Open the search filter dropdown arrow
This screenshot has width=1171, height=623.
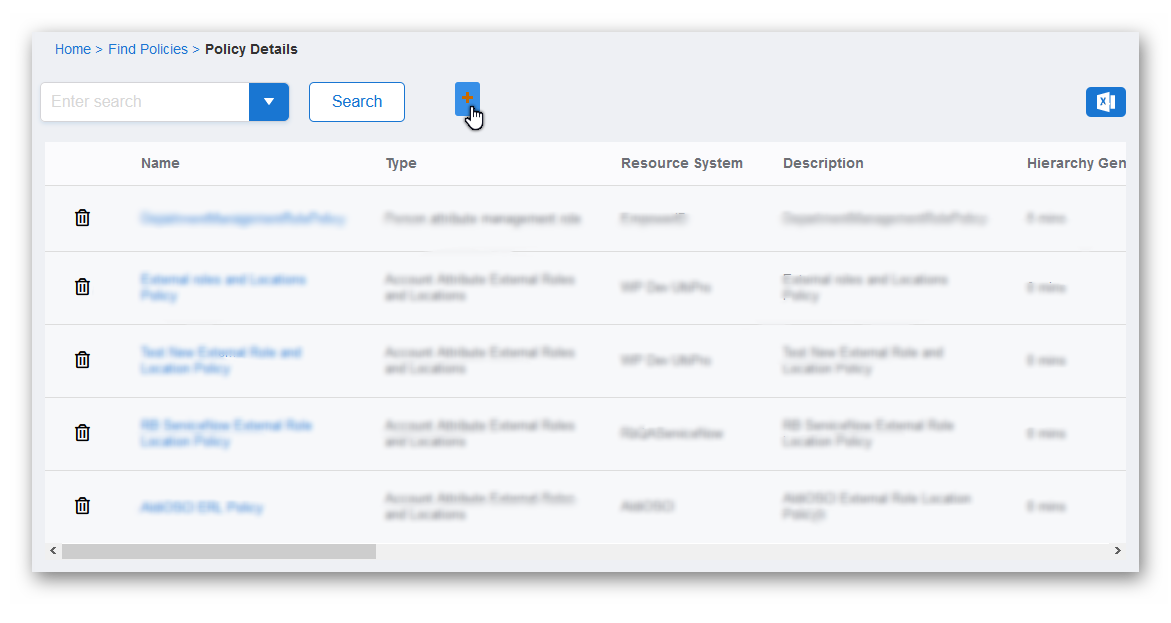pyautogui.click(x=269, y=101)
